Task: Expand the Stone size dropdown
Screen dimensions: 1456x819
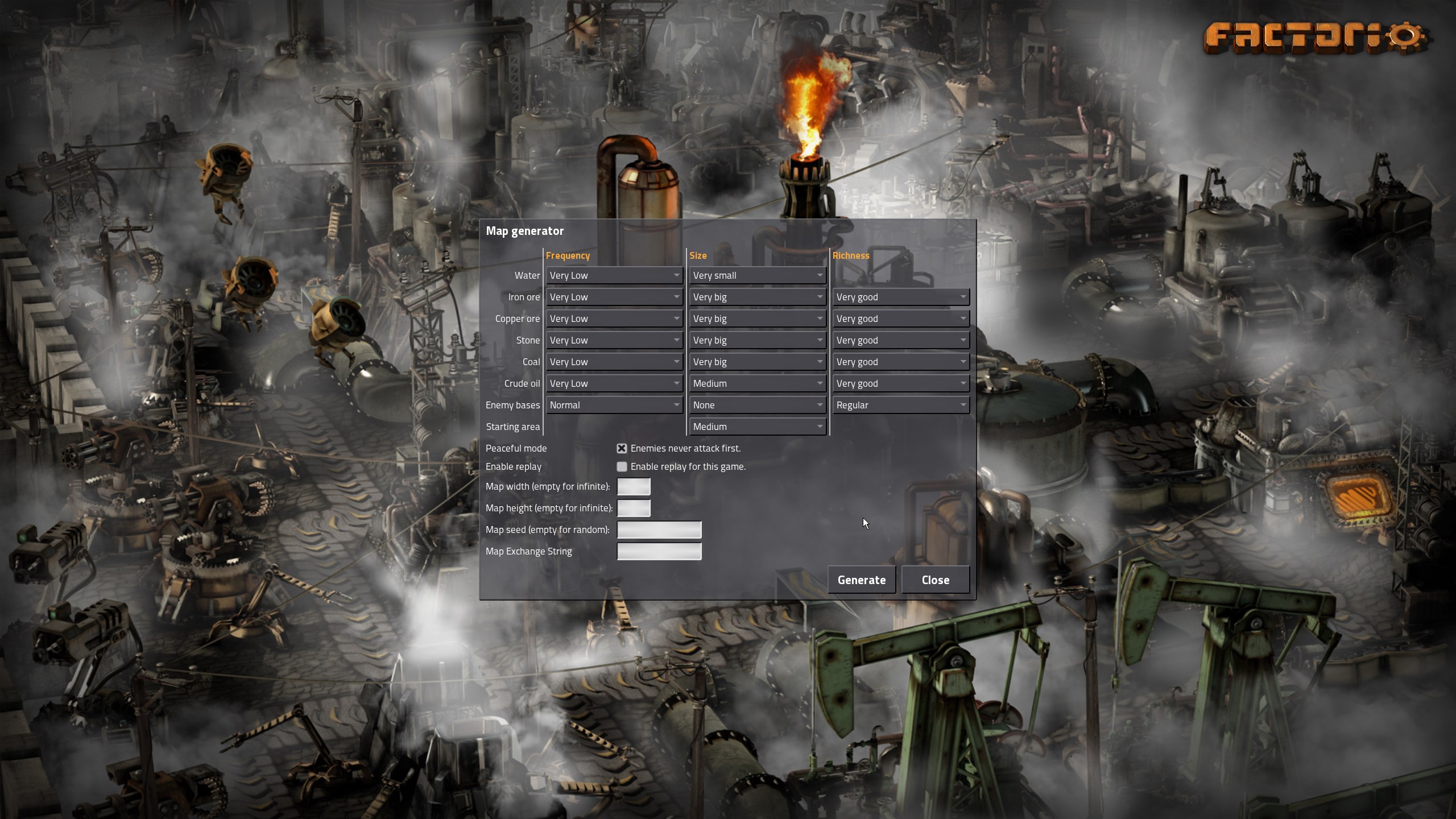Action: point(756,340)
